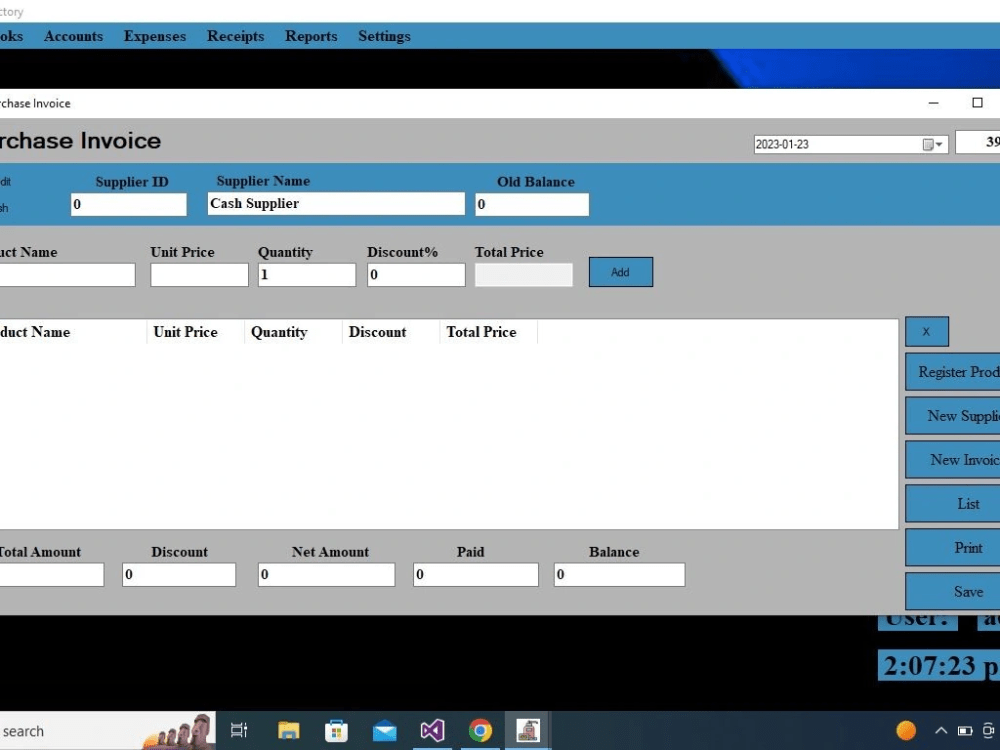Image resolution: width=1000 pixels, height=750 pixels.
Task: Select the Credit payment option
Action: point(5,181)
